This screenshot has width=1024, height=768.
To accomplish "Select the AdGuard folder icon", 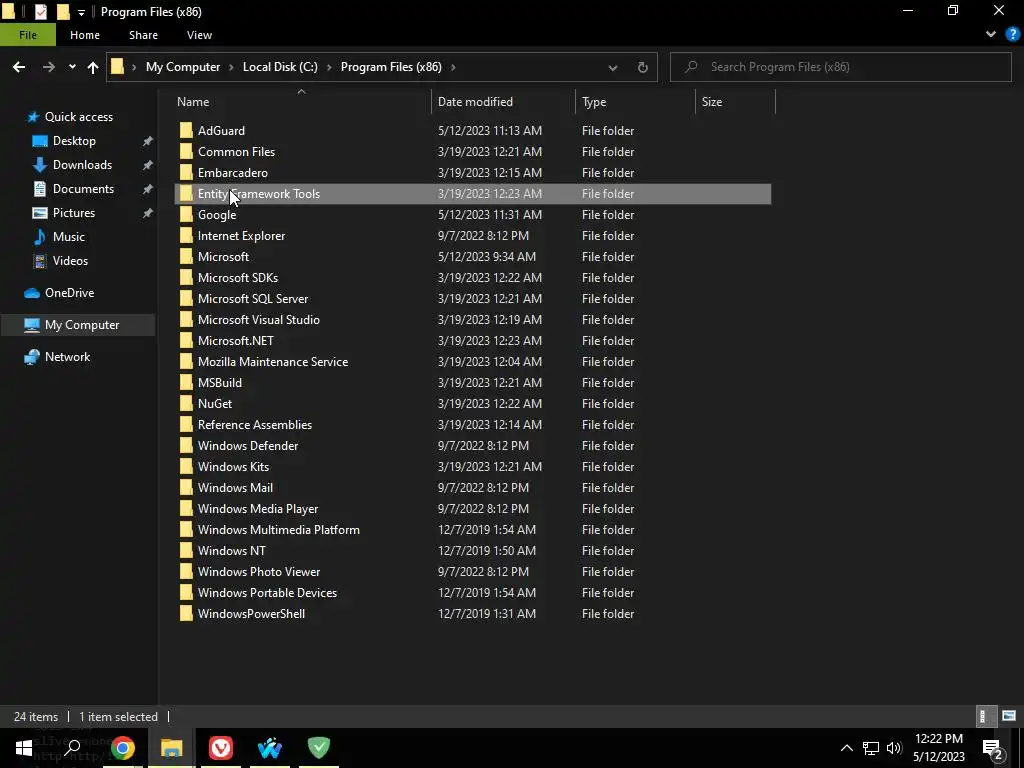I will click(x=186, y=131).
